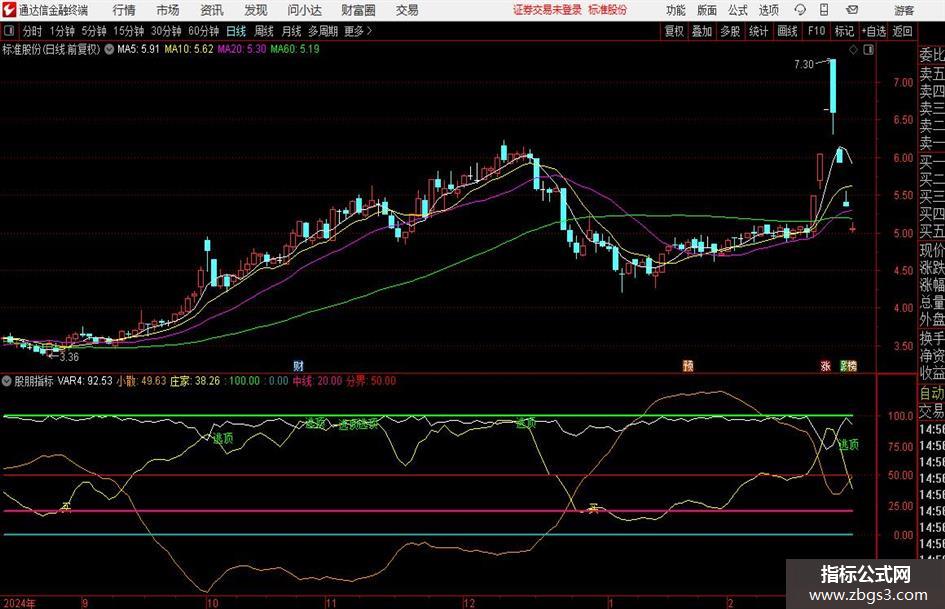Switch to the 15分钟 period tab
Screen dimensions: 945x609
pyautogui.click(x=128, y=31)
